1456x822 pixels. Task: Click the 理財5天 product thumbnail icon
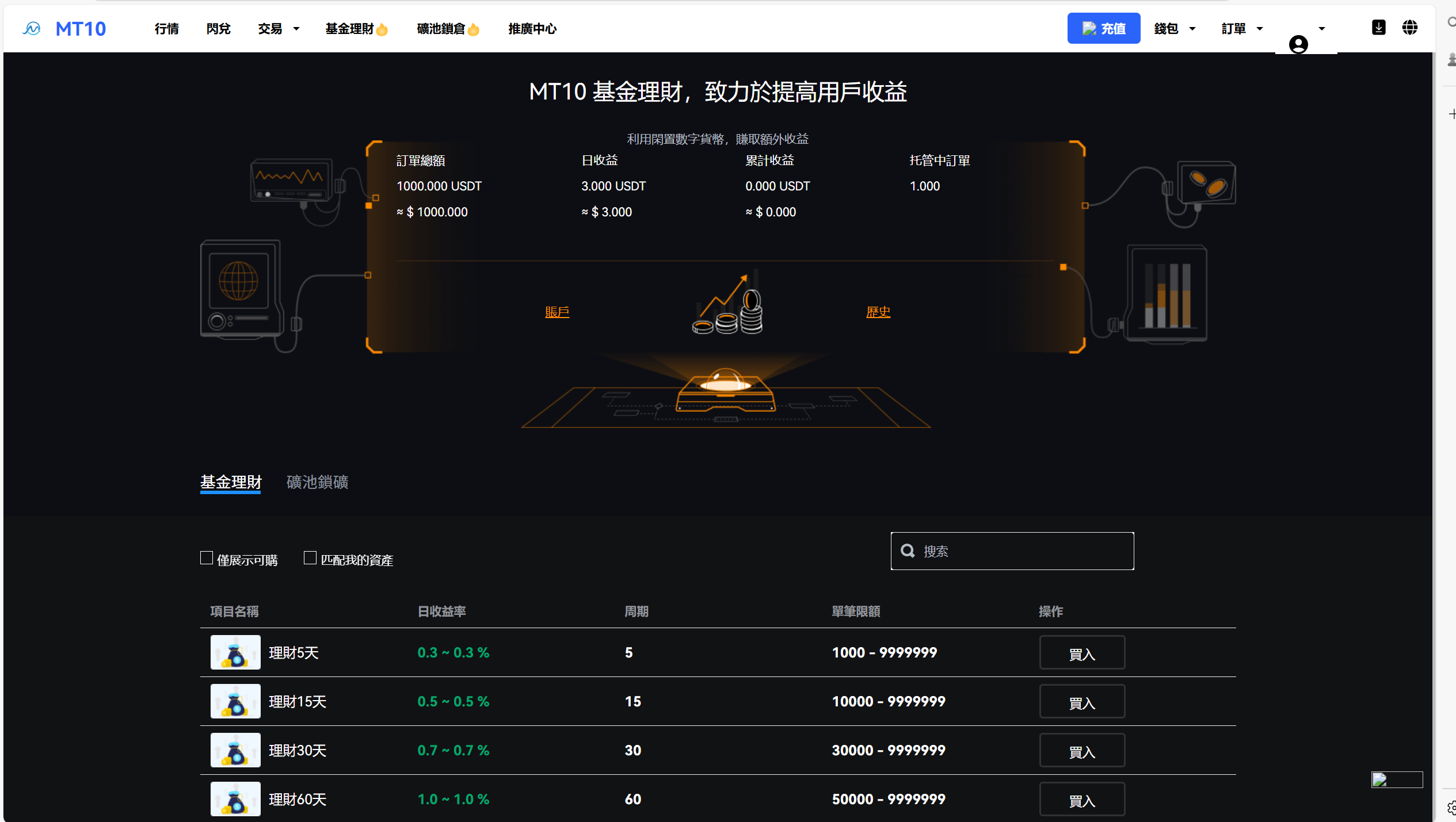pyautogui.click(x=235, y=652)
